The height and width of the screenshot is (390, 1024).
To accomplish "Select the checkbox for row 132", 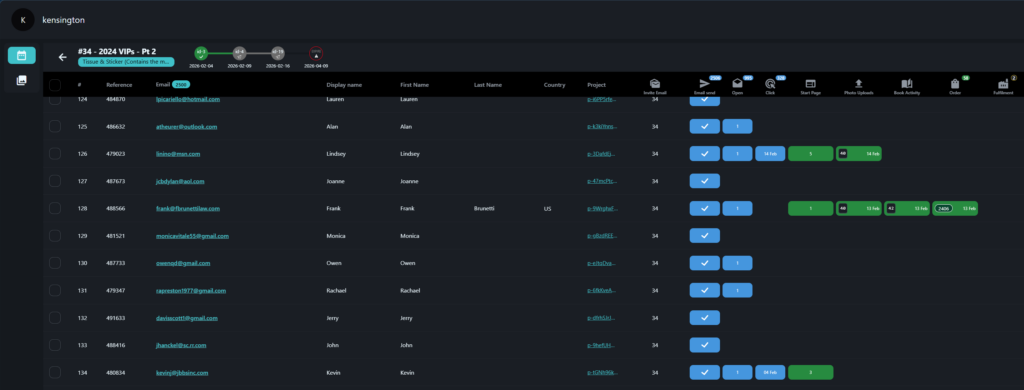I will coord(55,317).
